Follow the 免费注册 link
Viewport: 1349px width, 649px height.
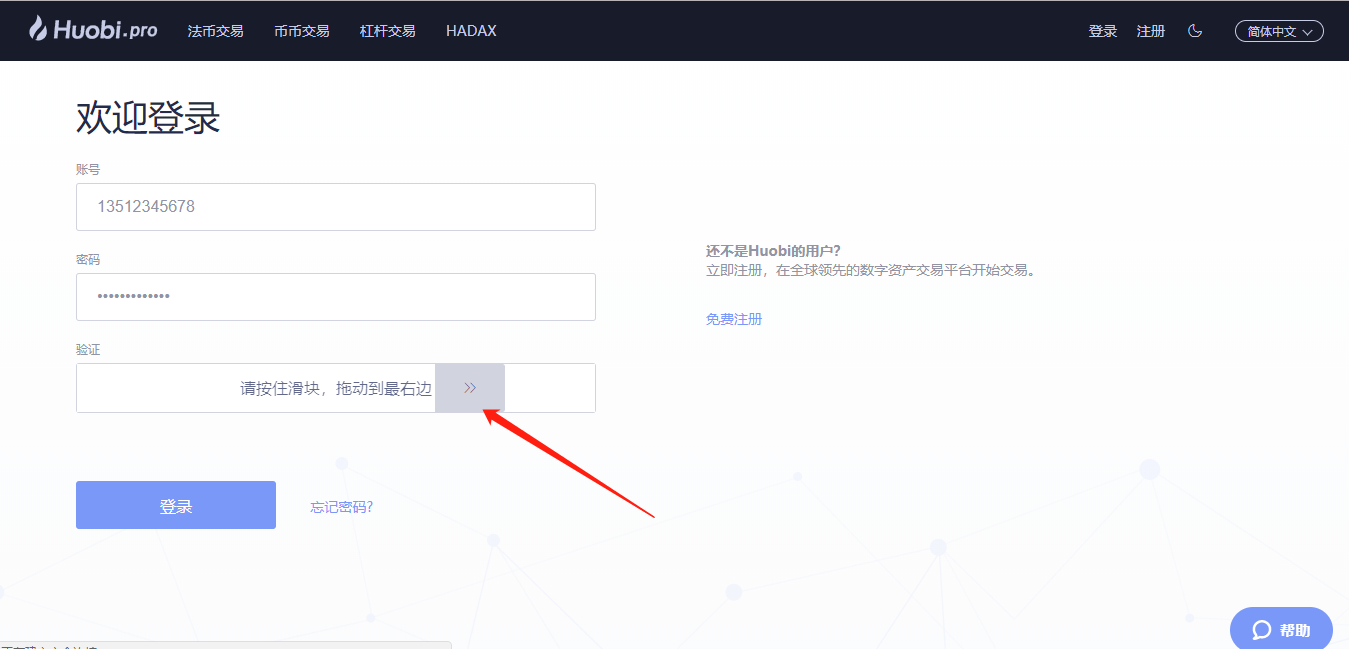coord(733,319)
